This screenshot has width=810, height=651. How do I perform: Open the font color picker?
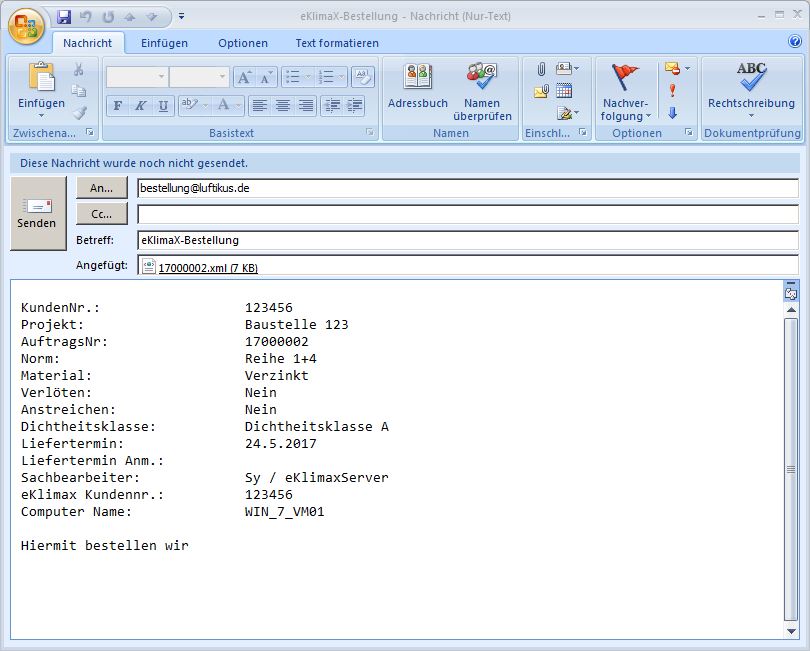(x=224, y=105)
